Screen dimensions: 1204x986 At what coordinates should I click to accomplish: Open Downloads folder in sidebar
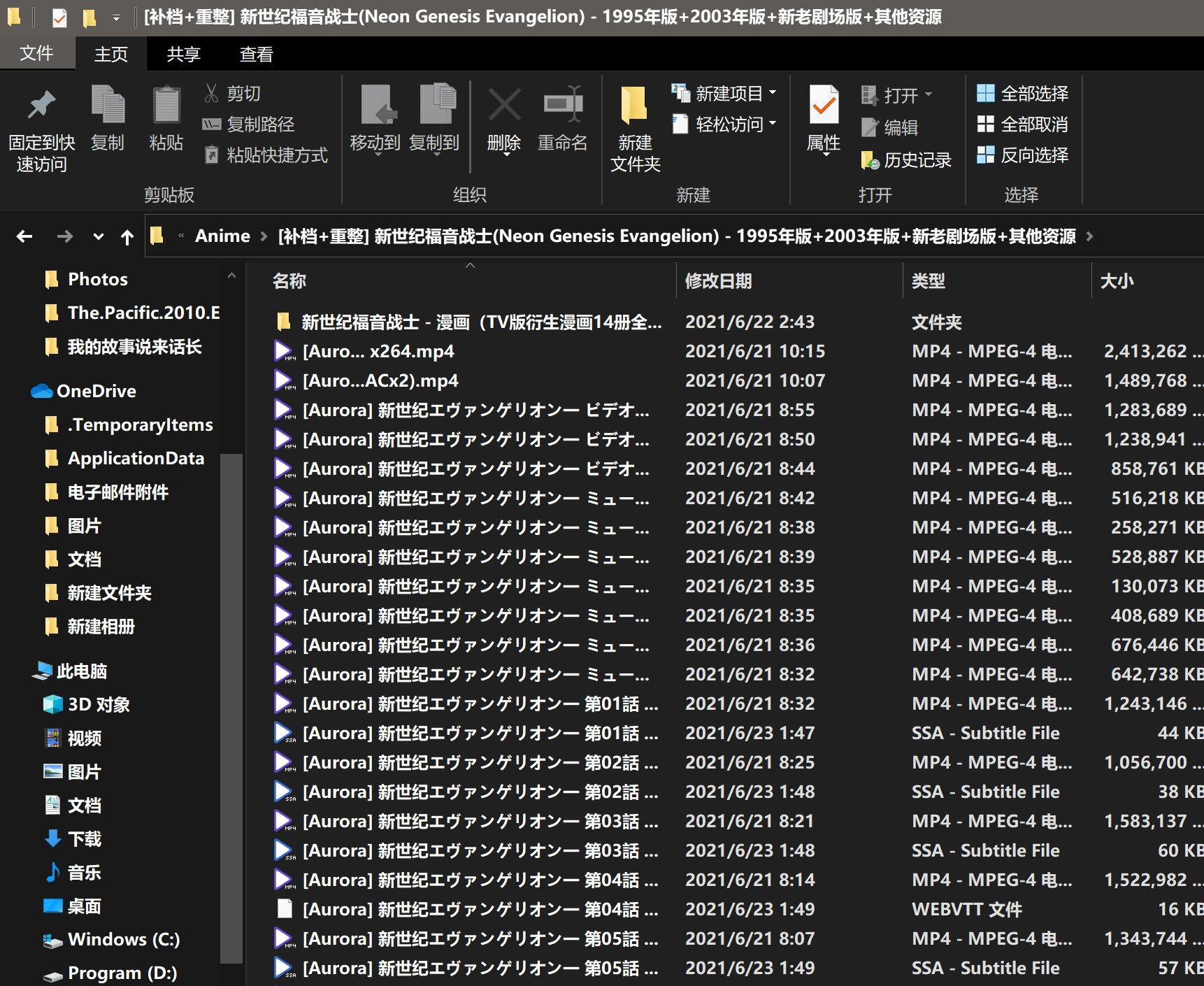tap(73, 838)
